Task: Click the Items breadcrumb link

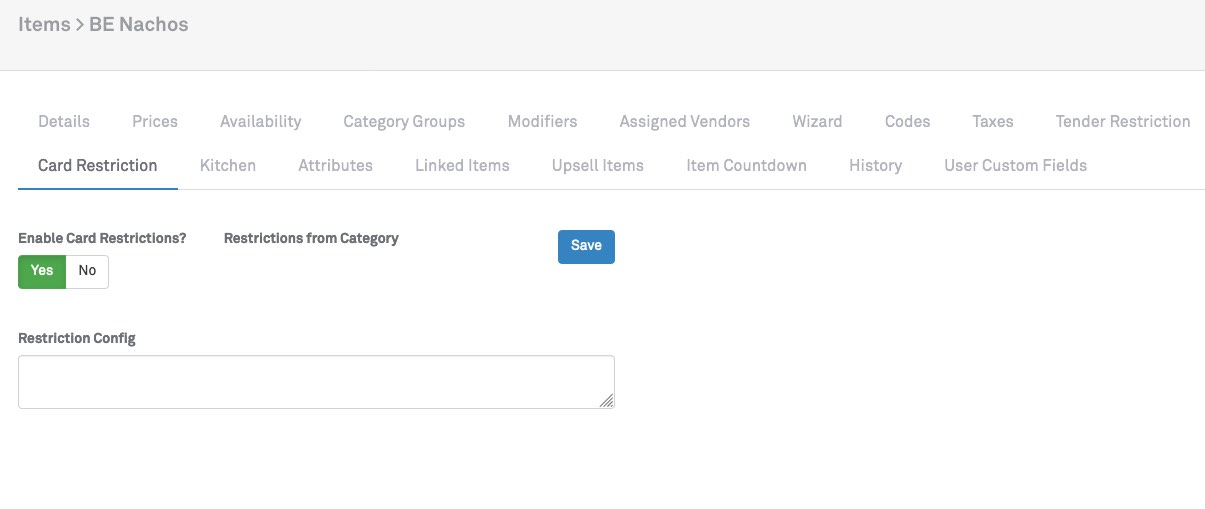Action: coord(44,25)
